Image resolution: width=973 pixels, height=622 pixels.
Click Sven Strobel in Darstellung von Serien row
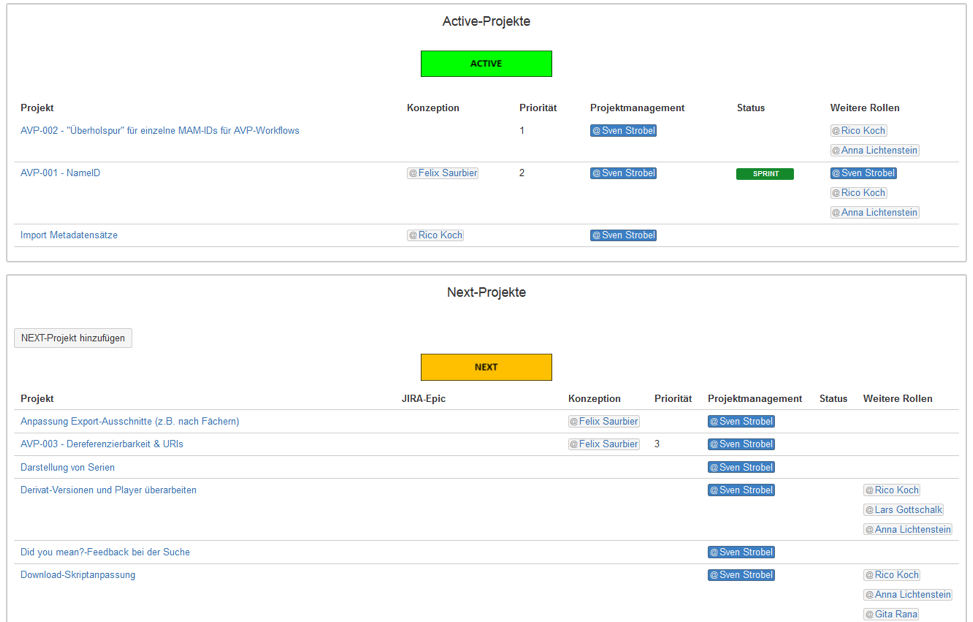click(741, 467)
